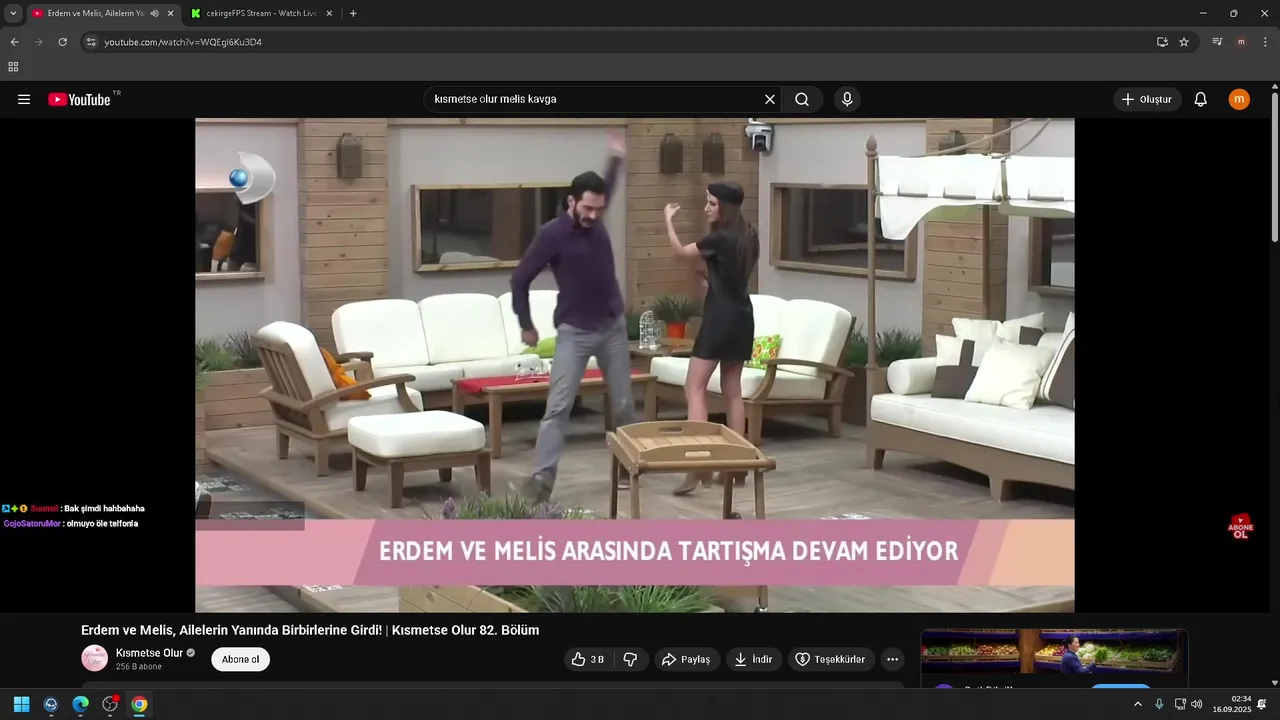Close the YouTube browser tab
The width and height of the screenshot is (1280, 720).
170,13
